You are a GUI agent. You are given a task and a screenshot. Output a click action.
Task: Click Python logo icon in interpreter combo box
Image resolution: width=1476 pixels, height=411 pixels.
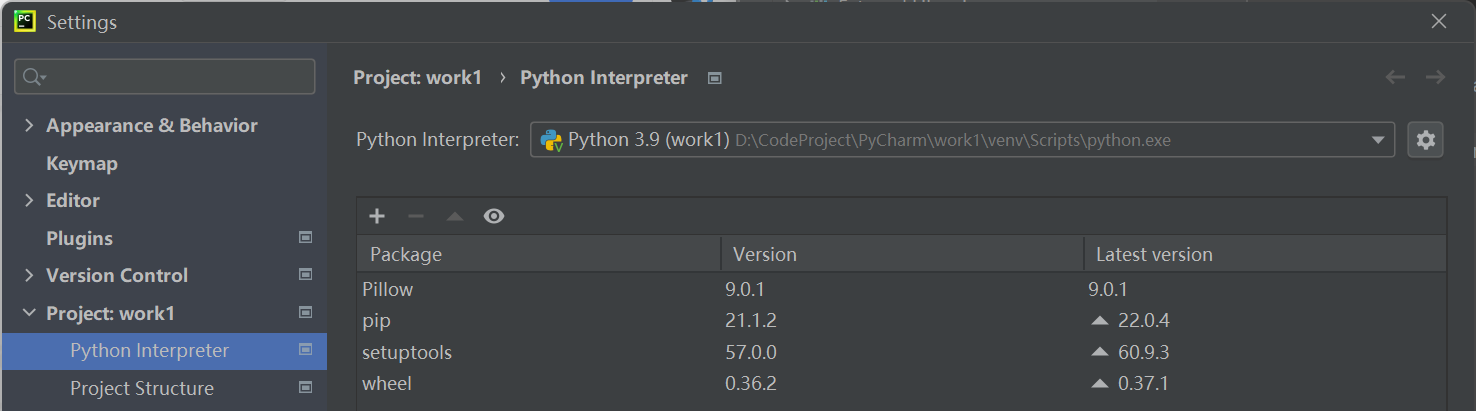(551, 140)
